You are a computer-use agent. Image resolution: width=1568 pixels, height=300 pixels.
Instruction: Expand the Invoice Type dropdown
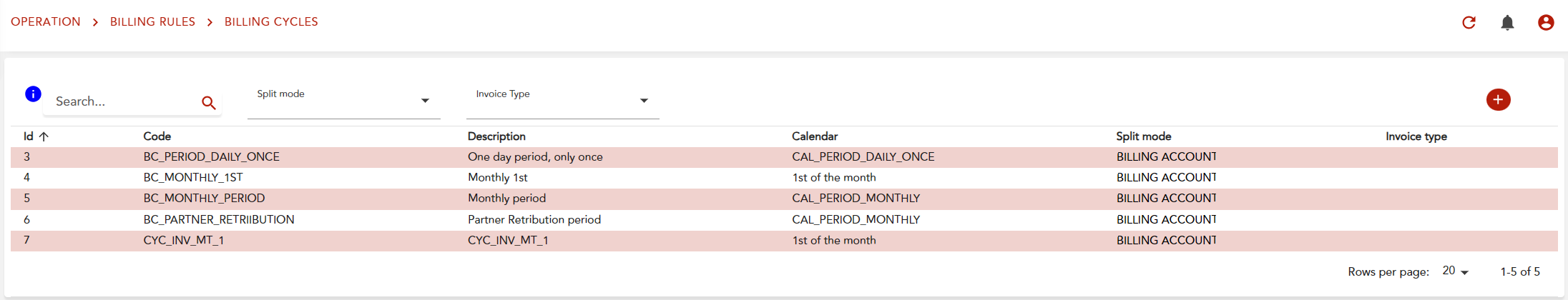[x=644, y=101]
